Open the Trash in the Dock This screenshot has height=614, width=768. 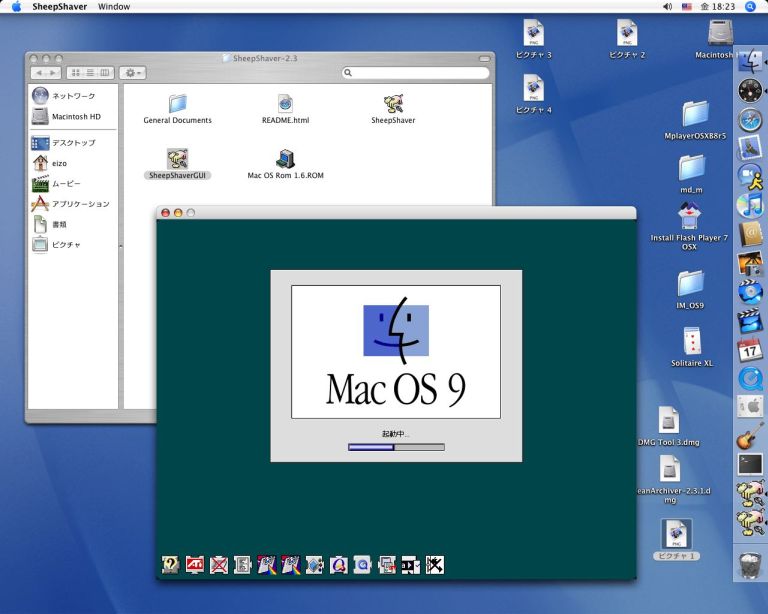750,566
